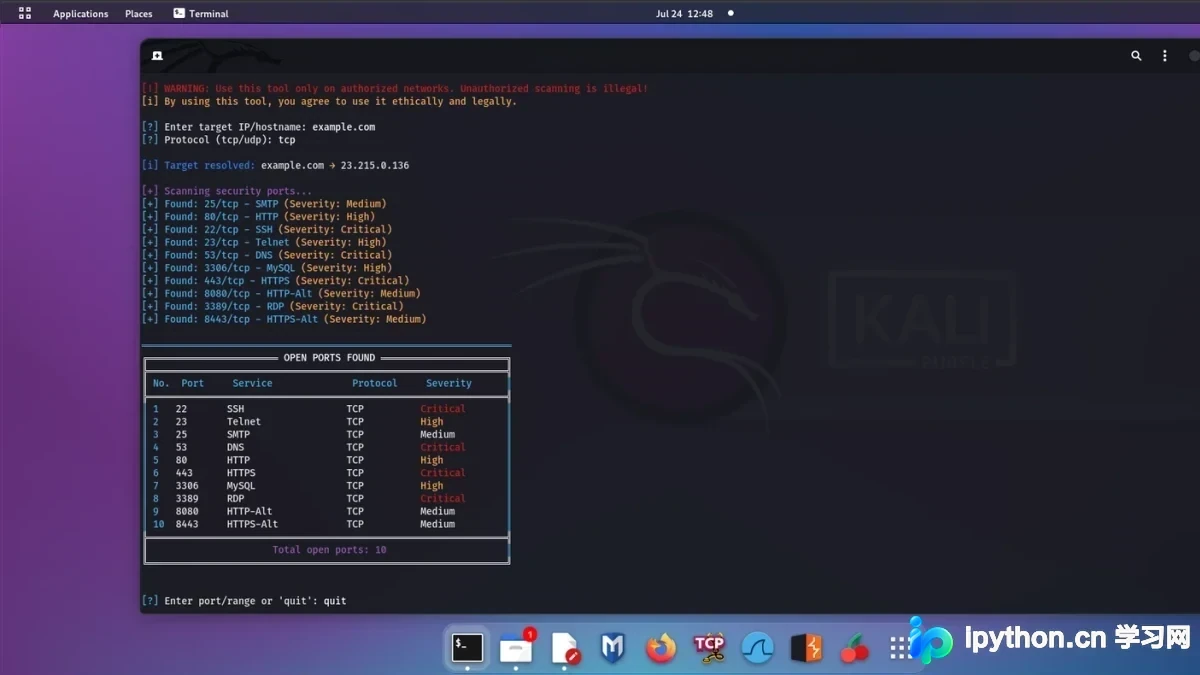Open the Places menu
The height and width of the screenshot is (675, 1200).
point(139,14)
